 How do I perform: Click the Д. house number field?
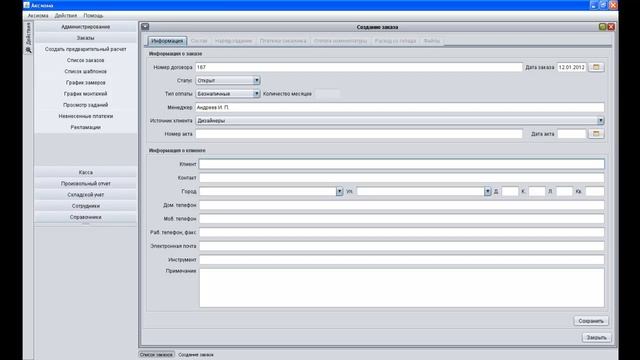coord(510,191)
